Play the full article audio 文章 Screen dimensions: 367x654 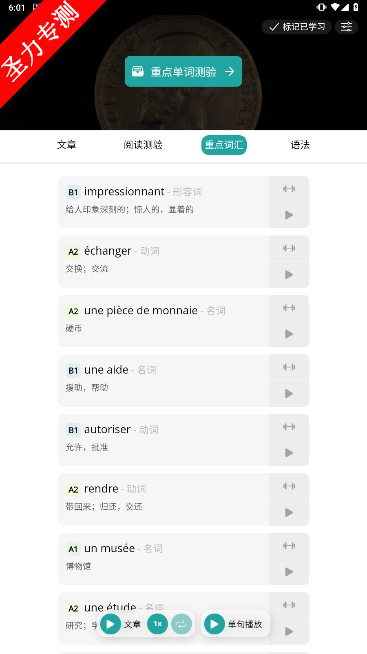(121, 624)
